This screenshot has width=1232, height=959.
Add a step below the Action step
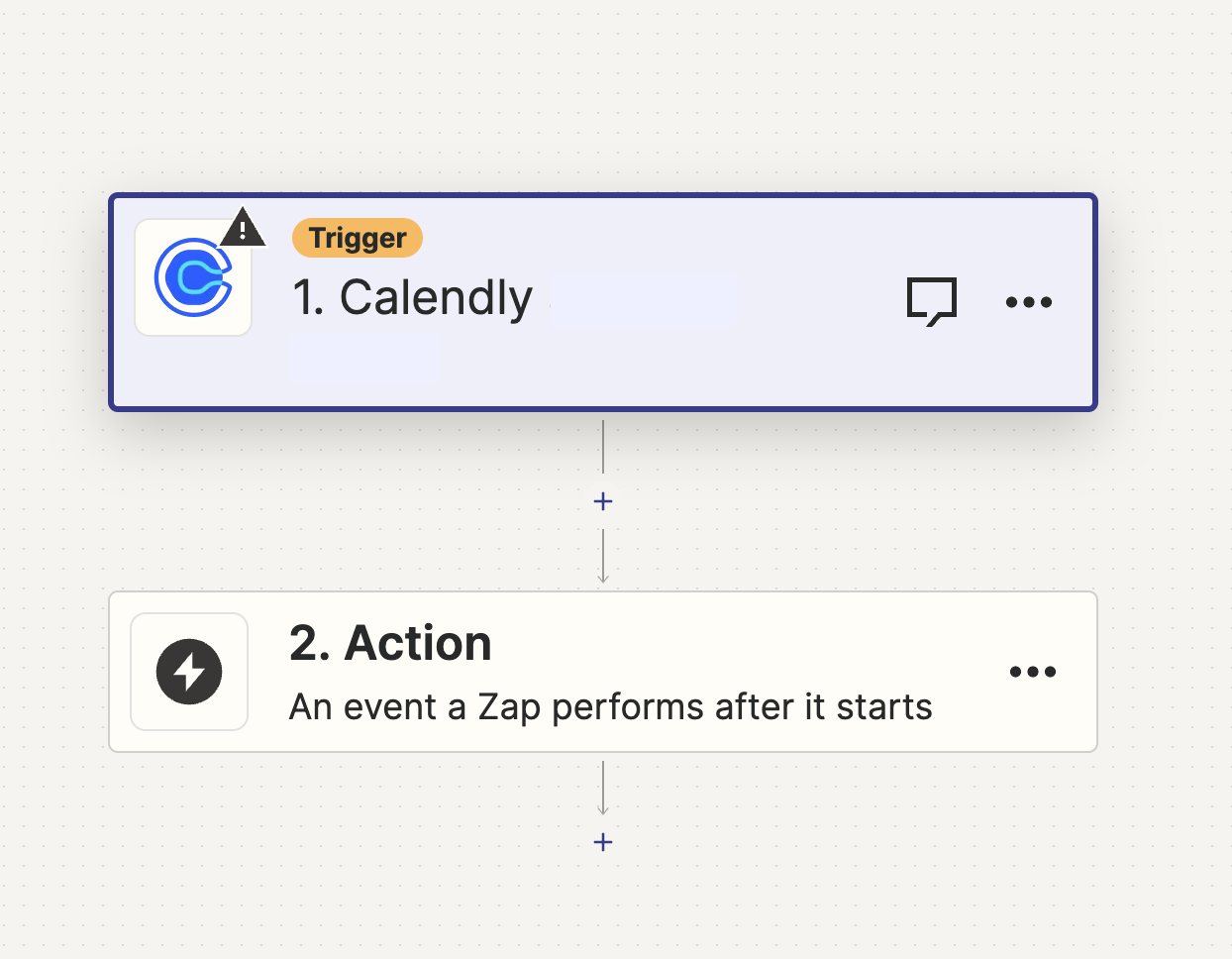(603, 842)
